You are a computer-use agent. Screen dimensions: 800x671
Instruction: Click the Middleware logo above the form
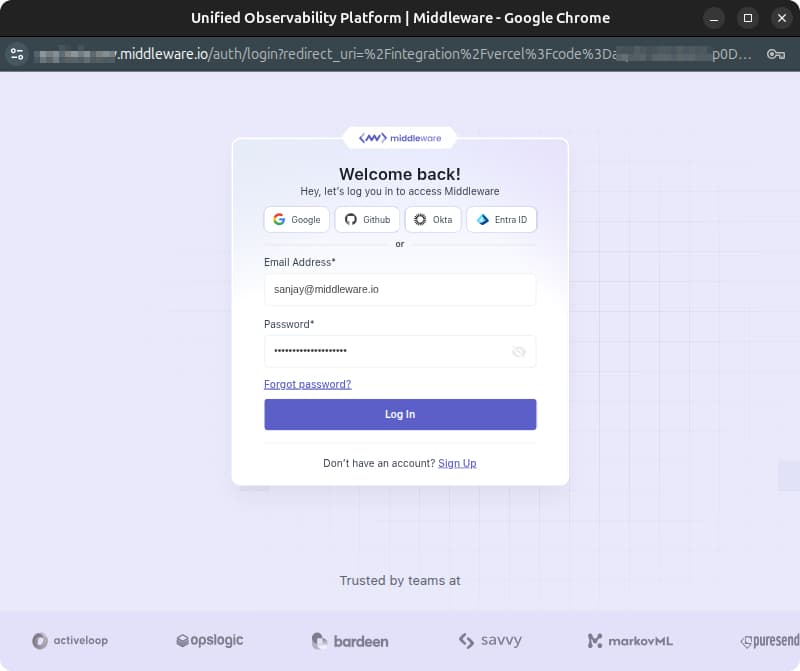[x=399, y=138]
